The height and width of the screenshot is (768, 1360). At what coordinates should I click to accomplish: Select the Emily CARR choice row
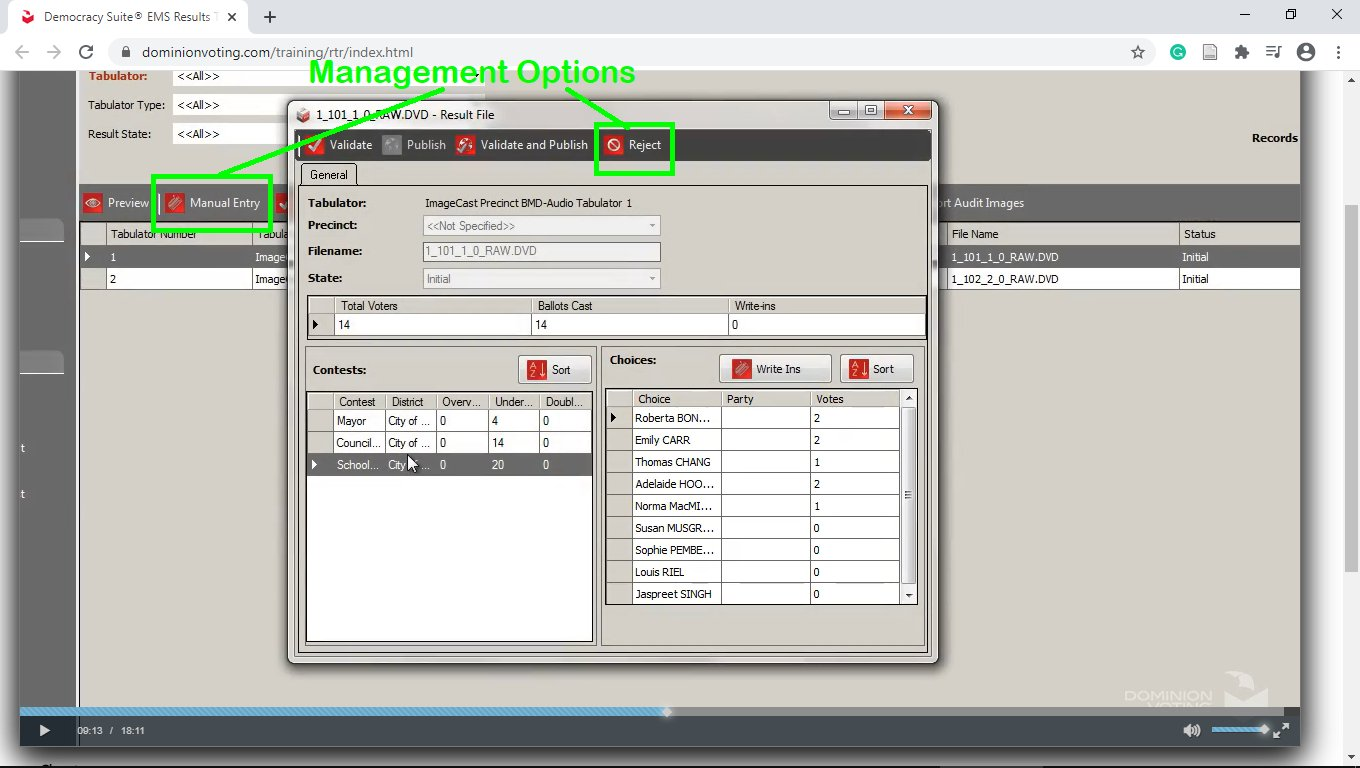[x=753, y=440]
